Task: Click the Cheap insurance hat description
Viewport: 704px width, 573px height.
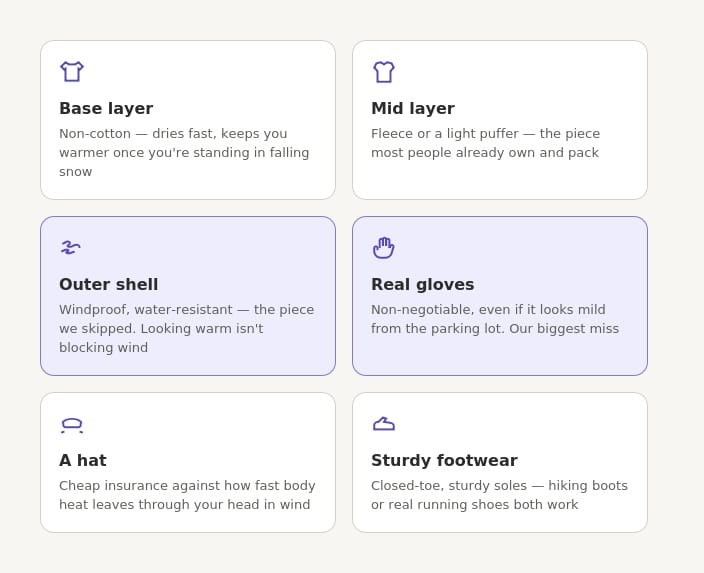Action: pos(187,495)
